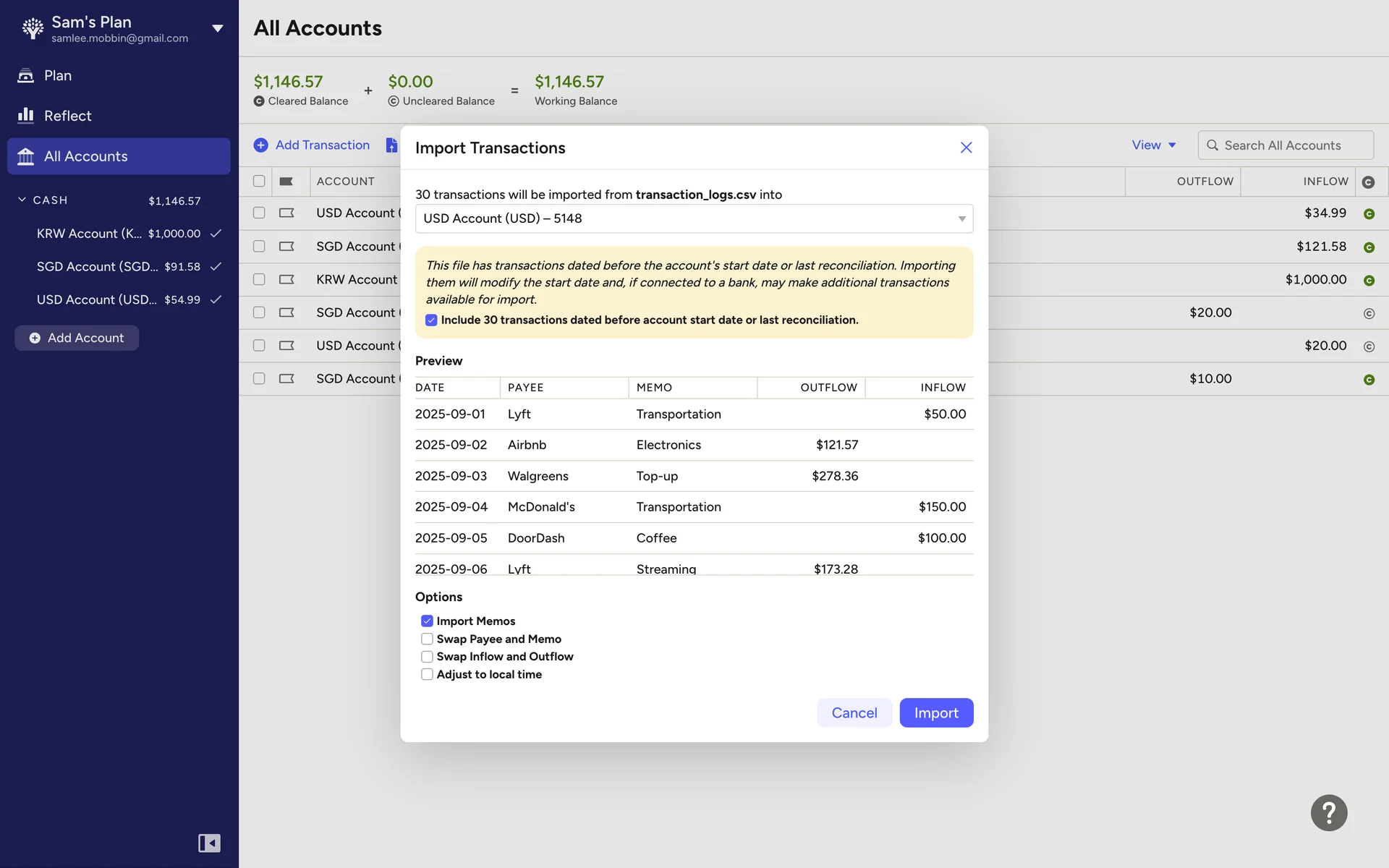Click the cleared status icon in the $34.99 row
This screenshot has width=1389, height=868.
1368,214
